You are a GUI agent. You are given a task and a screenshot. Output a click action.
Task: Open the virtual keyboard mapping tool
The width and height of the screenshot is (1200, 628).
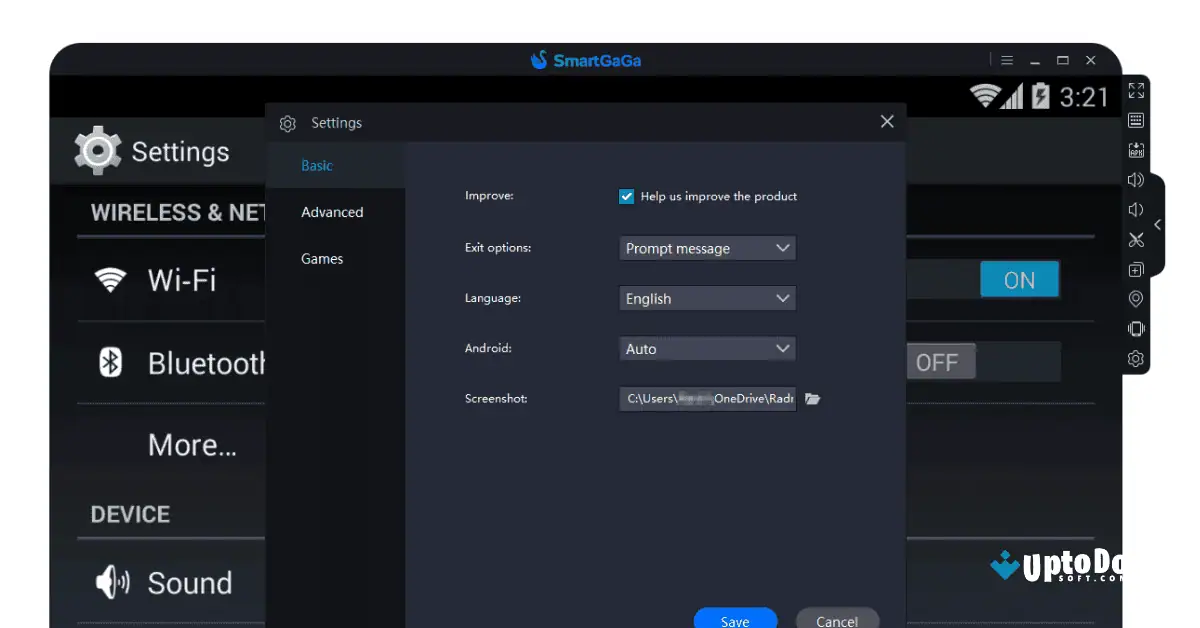(x=1136, y=120)
